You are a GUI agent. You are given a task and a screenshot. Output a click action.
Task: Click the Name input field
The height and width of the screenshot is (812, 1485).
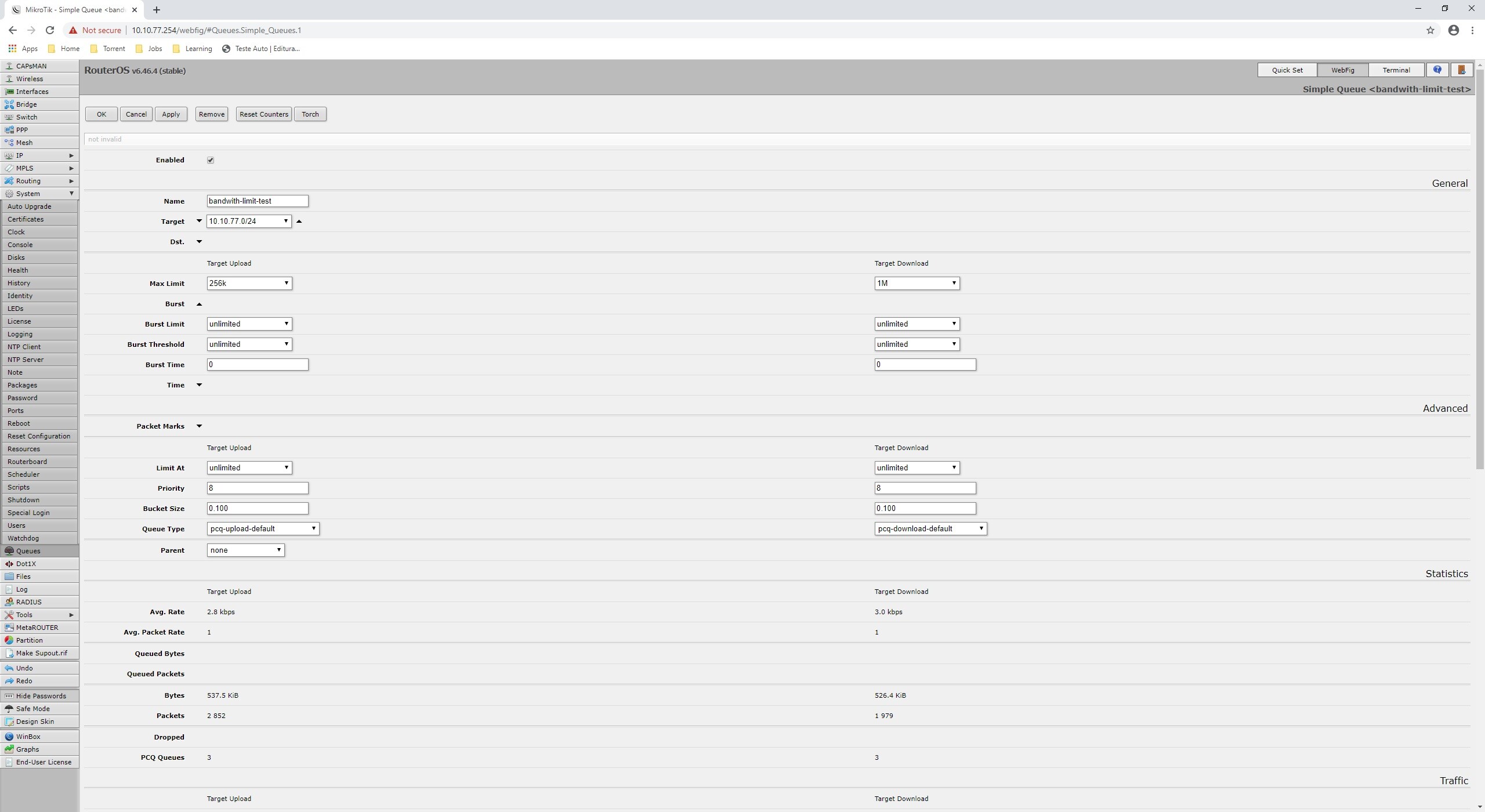point(258,201)
